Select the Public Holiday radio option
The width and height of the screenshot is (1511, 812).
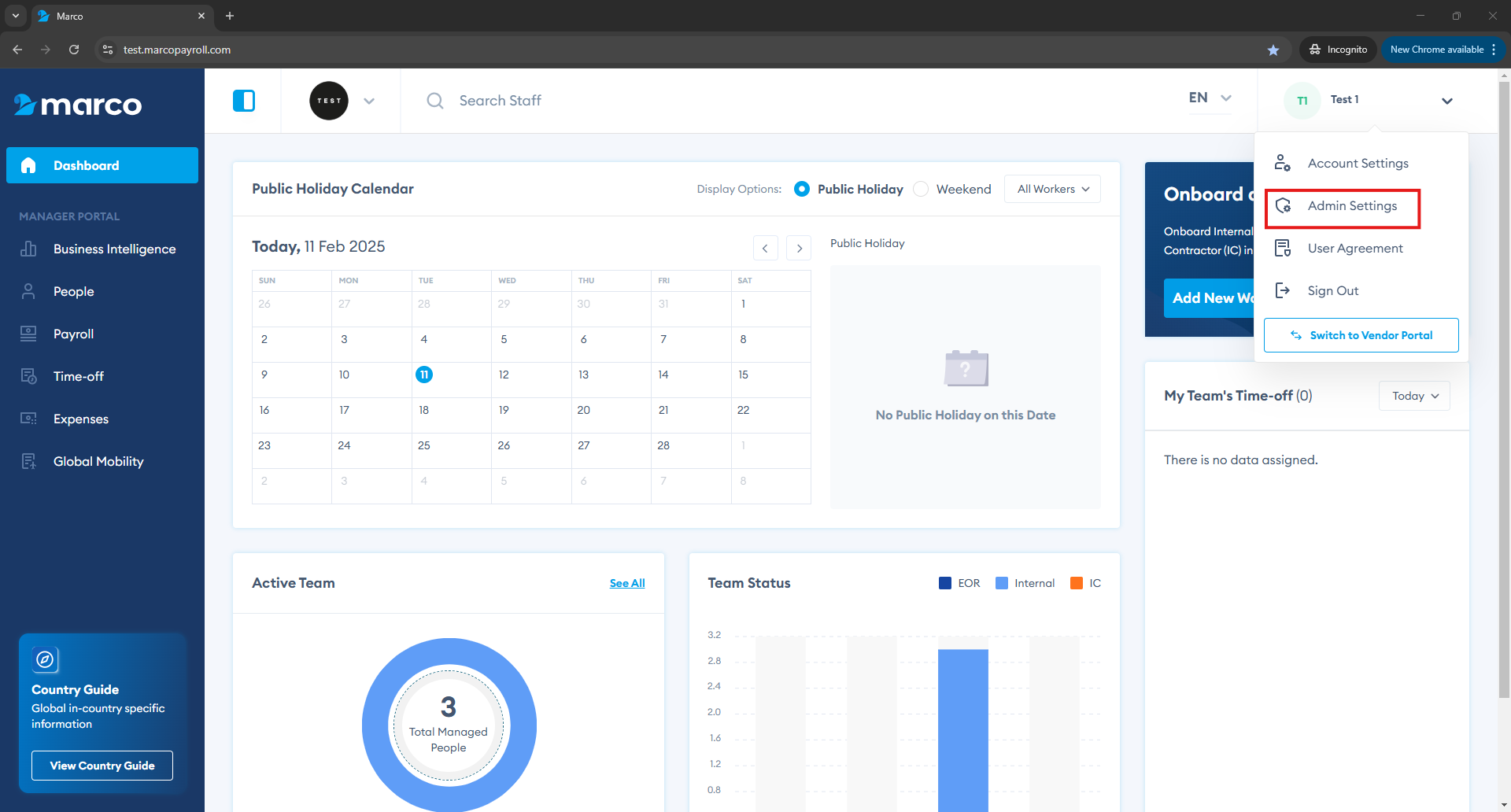pos(802,189)
